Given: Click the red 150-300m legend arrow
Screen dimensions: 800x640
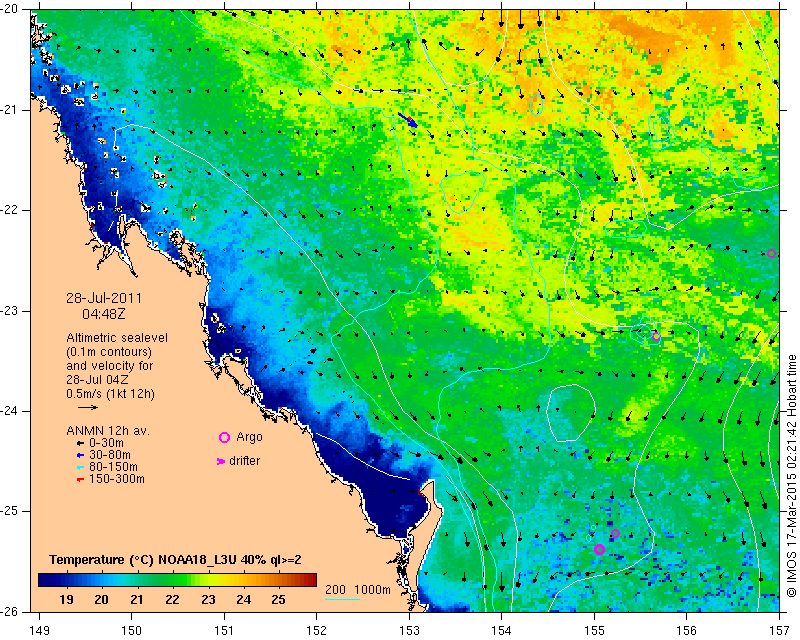Looking at the screenshot, I should coord(80,480).
